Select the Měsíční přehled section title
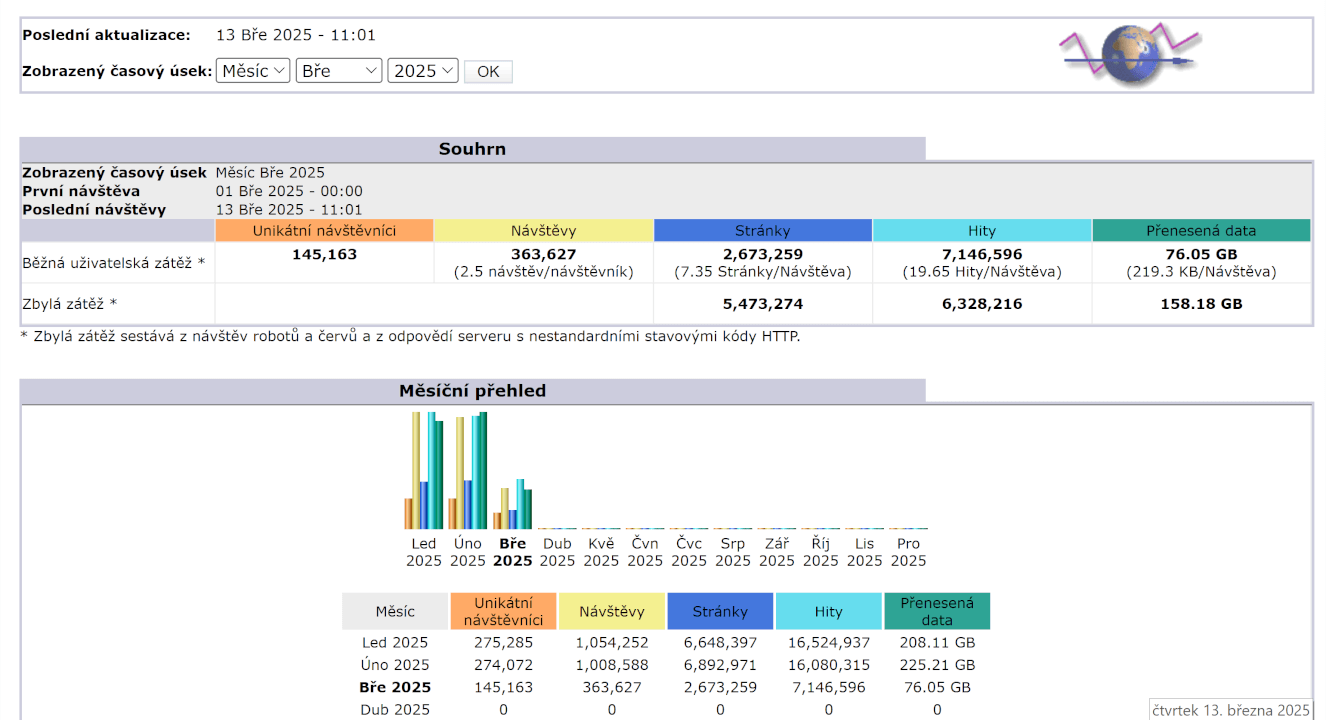 (472, 391)
